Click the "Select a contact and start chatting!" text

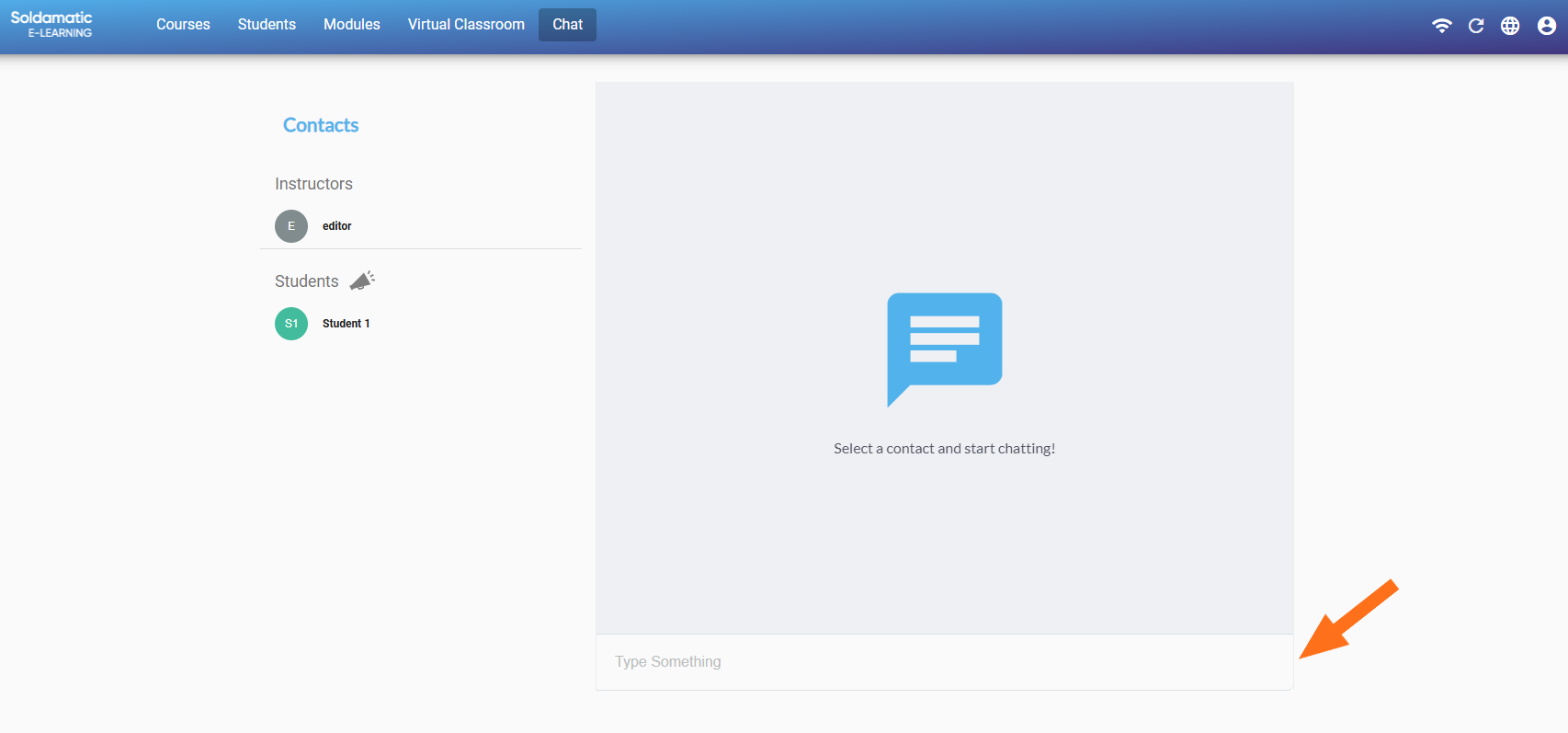944,449
